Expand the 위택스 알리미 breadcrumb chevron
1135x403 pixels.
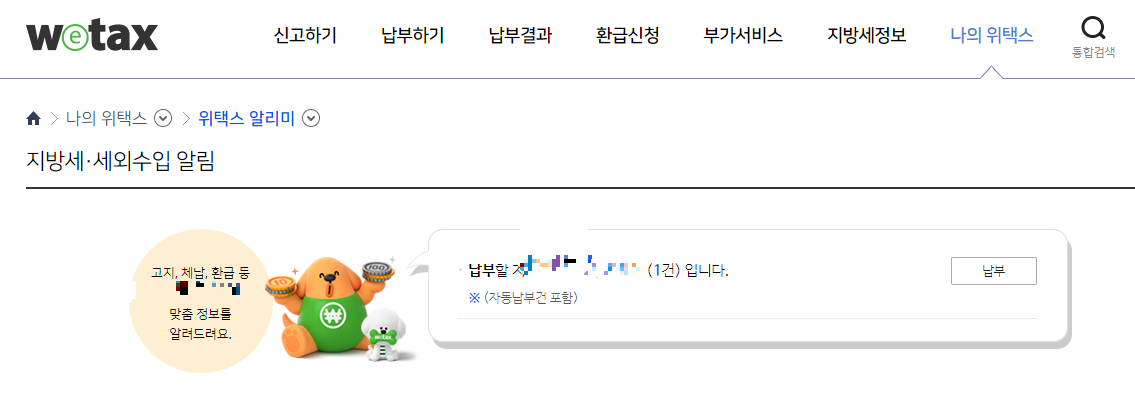(x=311, y=119)
